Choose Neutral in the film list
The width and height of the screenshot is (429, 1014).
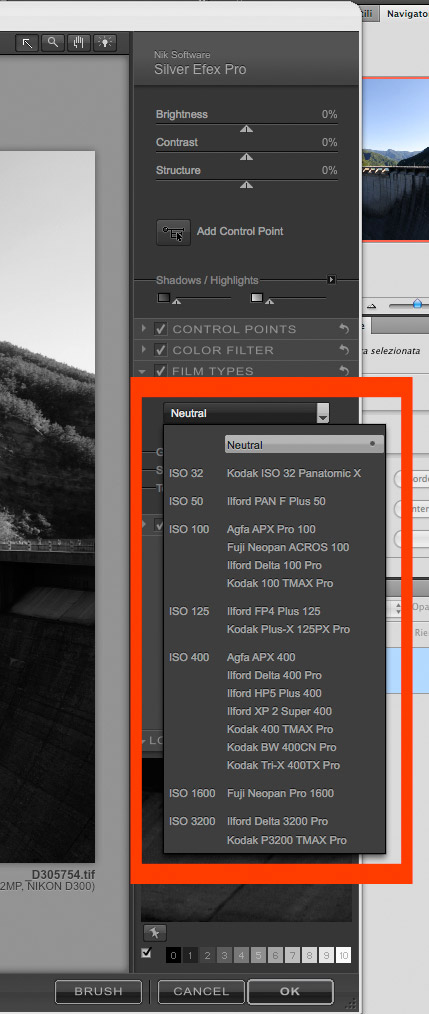[x=304, y=445]
